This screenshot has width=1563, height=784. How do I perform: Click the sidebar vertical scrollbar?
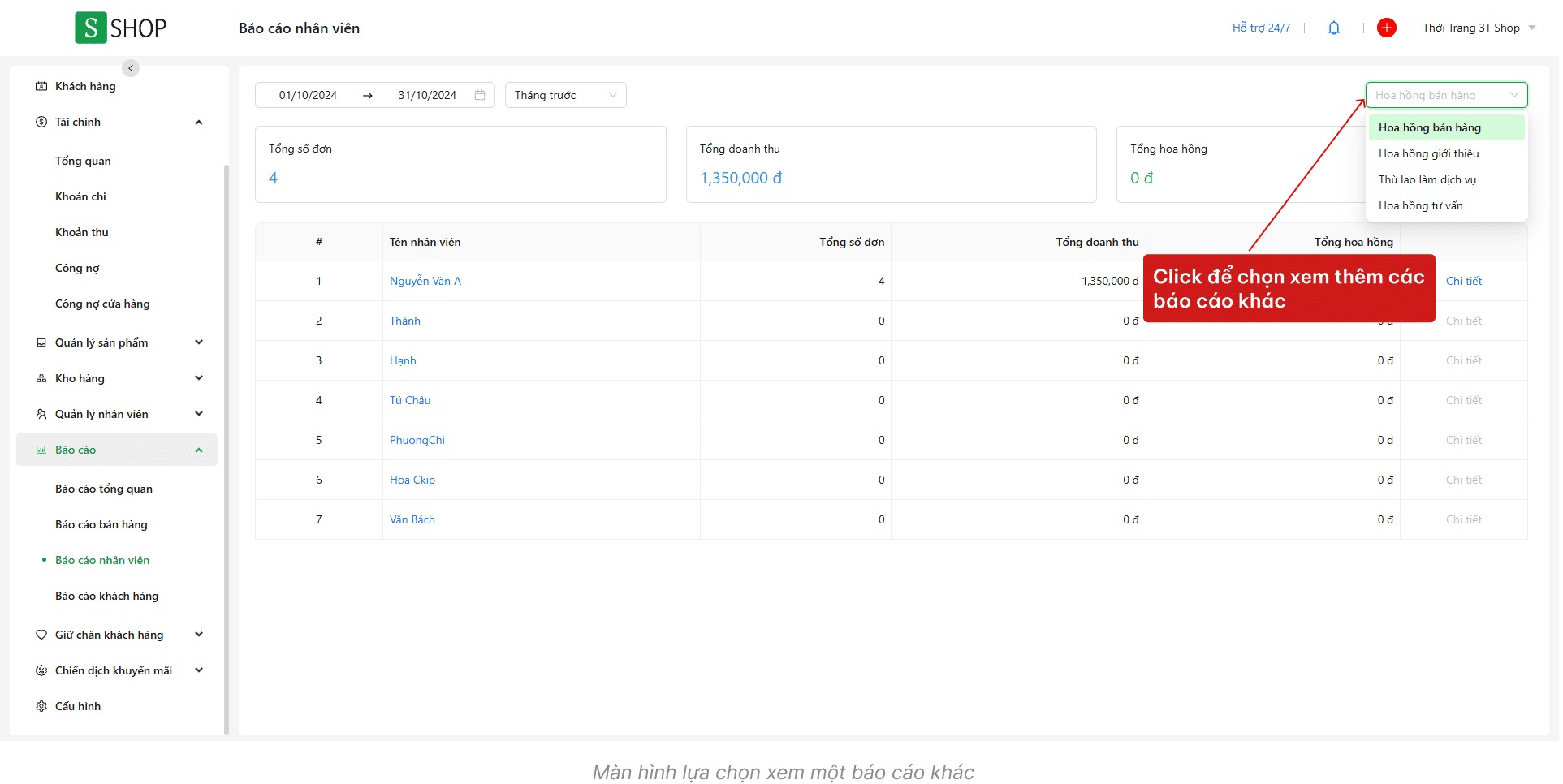click(x=227, y=450)
